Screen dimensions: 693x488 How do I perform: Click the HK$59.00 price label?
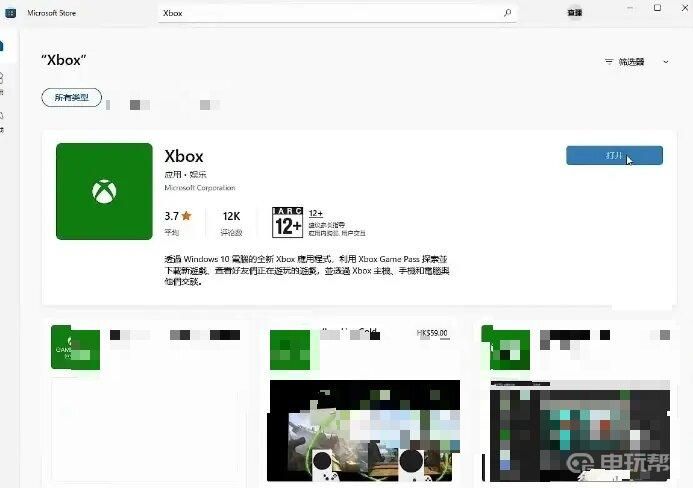(x=432, y=333)
